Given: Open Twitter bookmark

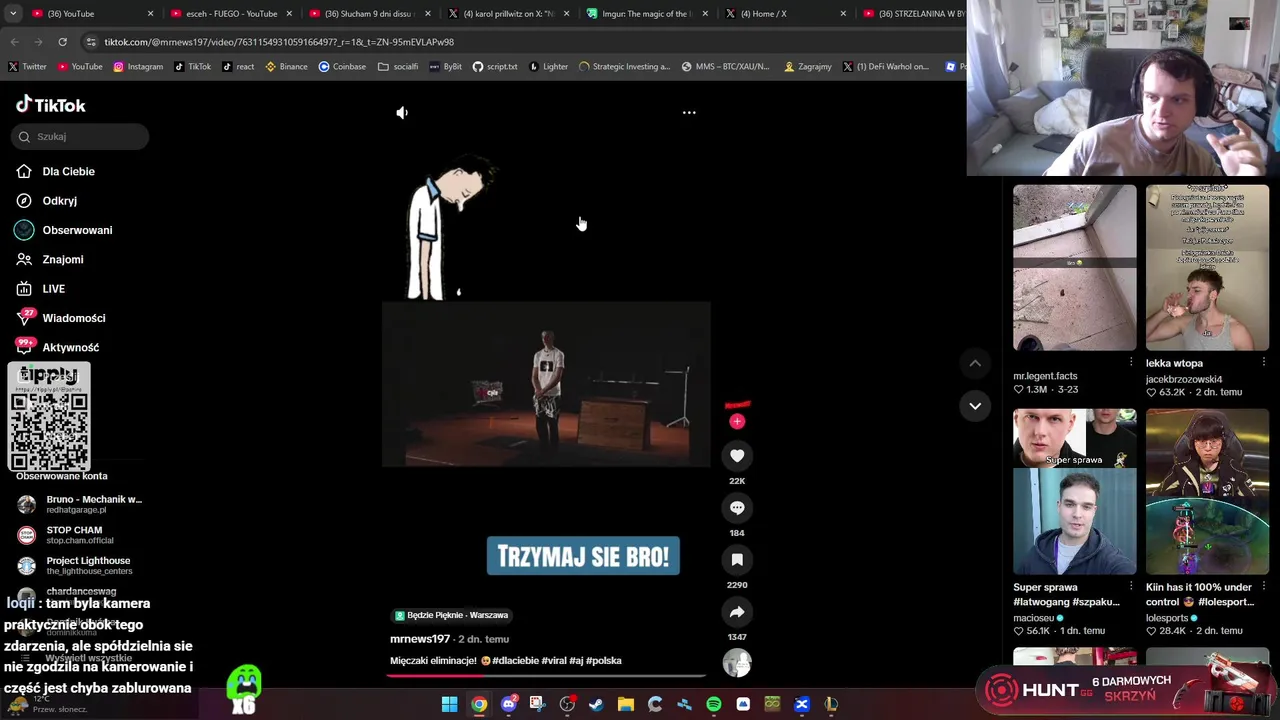Looking at the screenshot, I should (x=27, y=67).
